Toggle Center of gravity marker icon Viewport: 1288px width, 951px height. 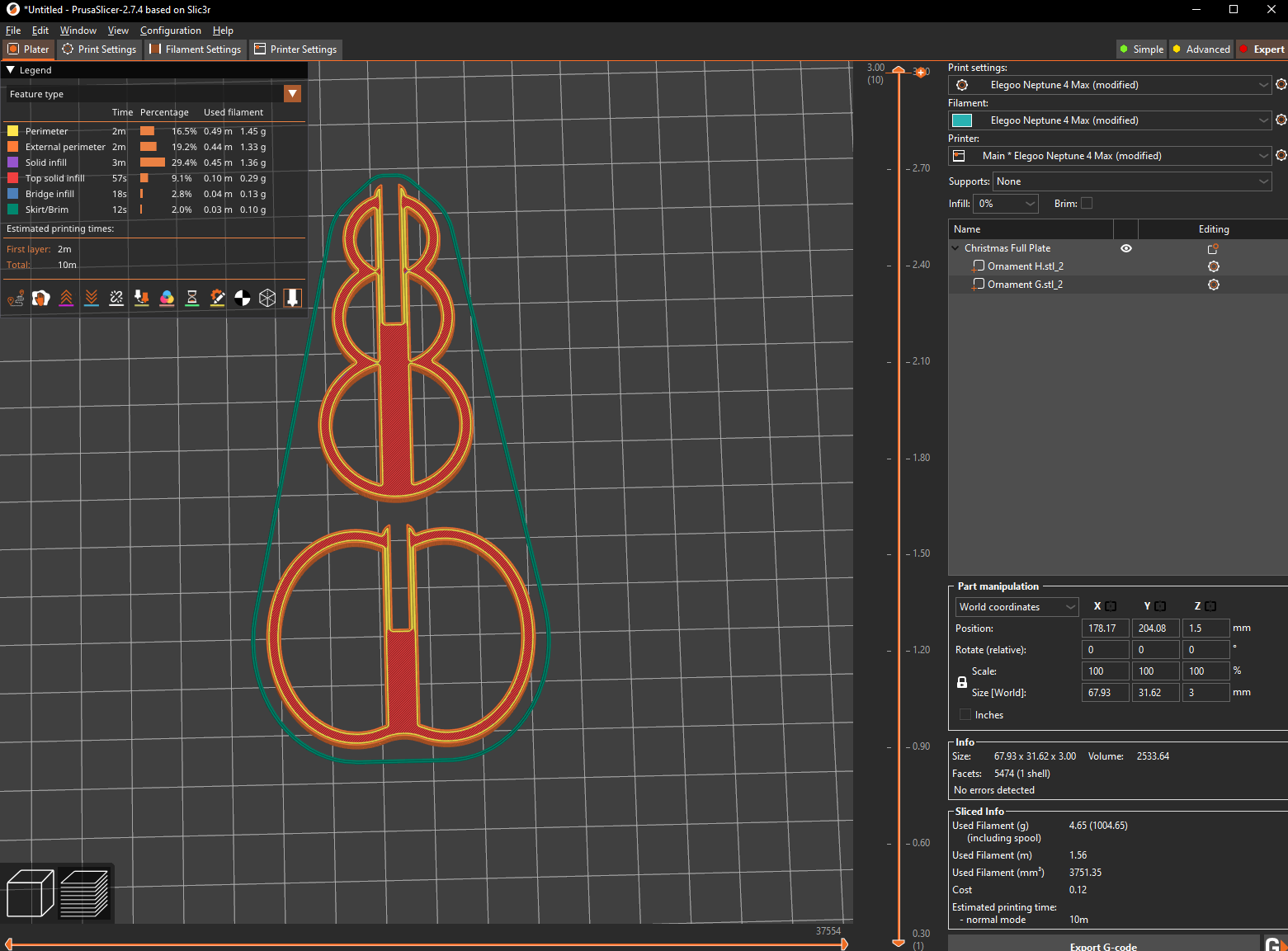[243, 299]
